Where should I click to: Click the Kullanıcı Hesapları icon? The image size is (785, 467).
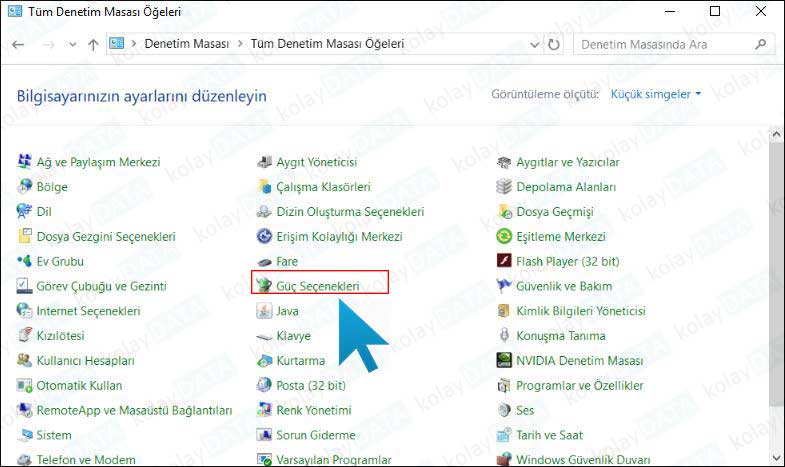pyautogui.click(x=24, y=361)
